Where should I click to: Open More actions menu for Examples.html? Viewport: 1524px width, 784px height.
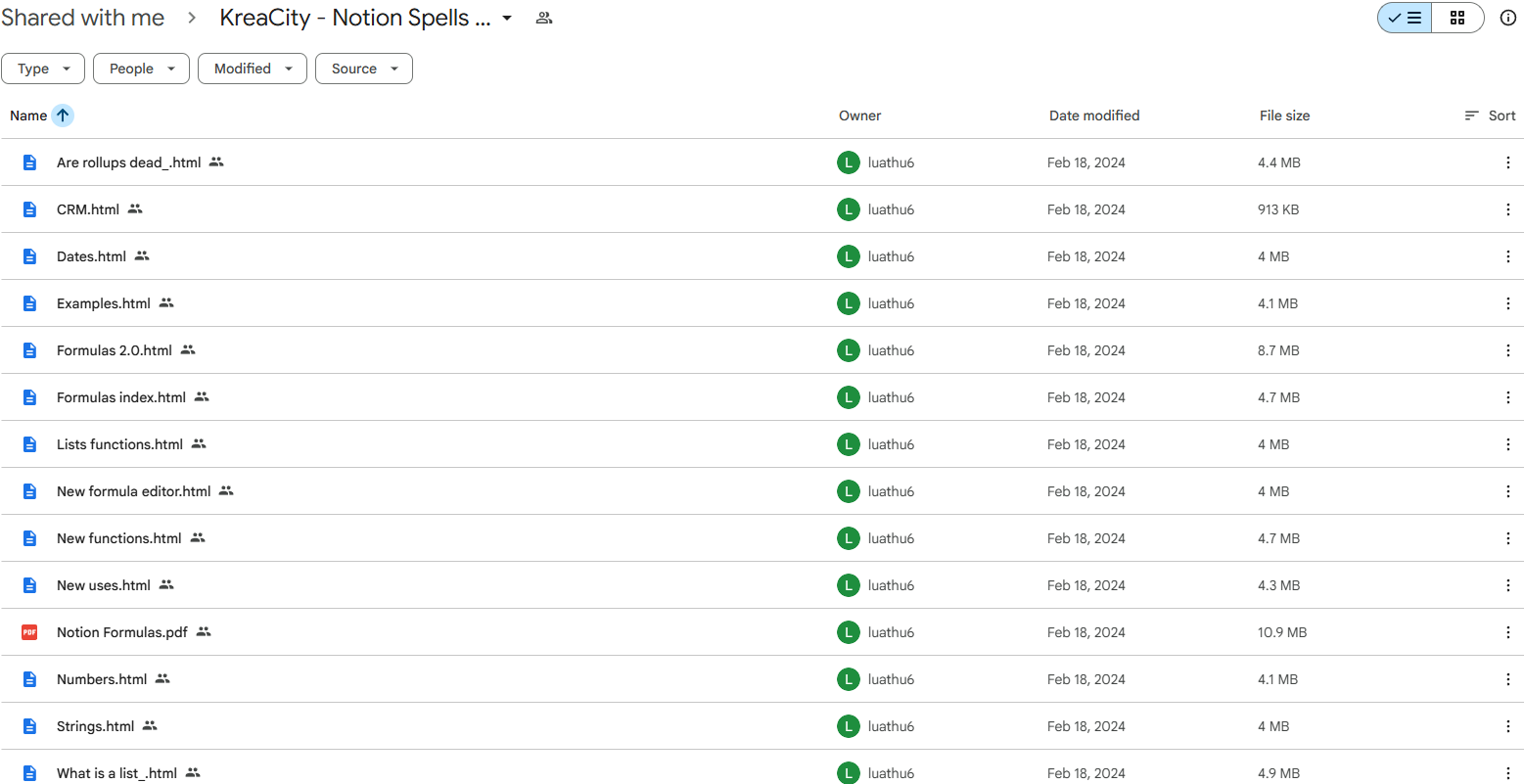[x=1507, y=303]
